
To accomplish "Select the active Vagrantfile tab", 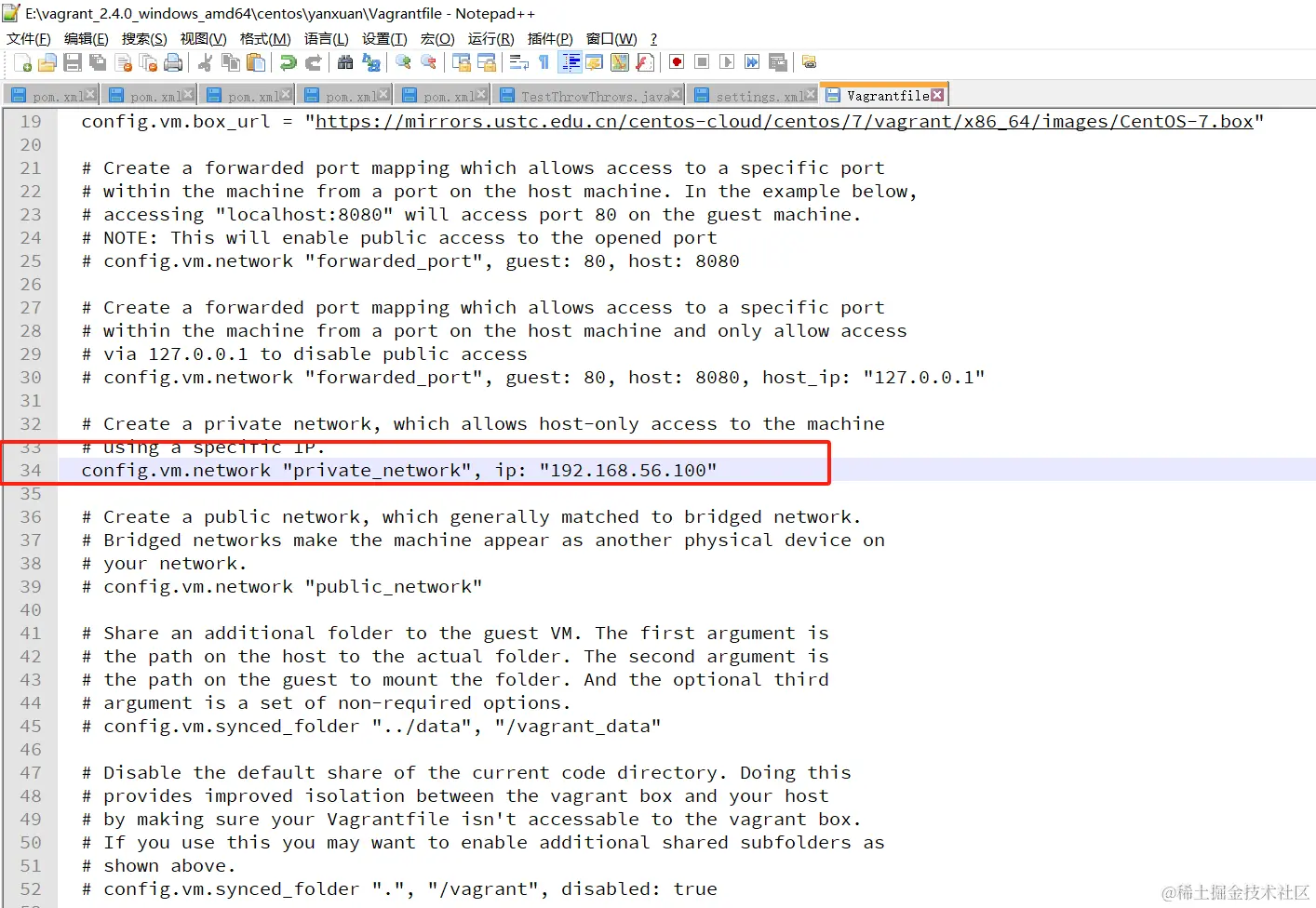I will click(884, 95).
